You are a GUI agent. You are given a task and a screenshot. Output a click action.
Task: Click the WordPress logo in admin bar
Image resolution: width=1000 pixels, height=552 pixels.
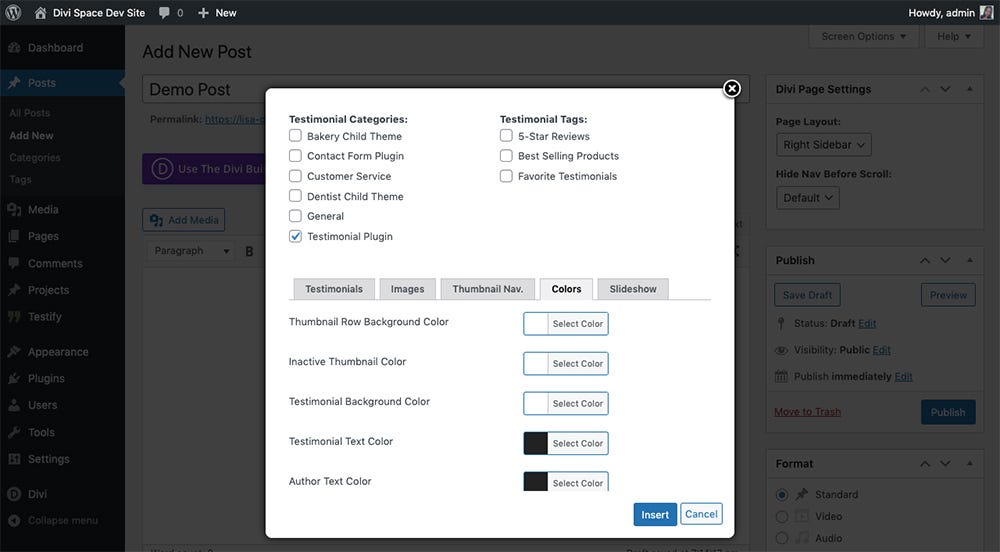tap(13, 13)
